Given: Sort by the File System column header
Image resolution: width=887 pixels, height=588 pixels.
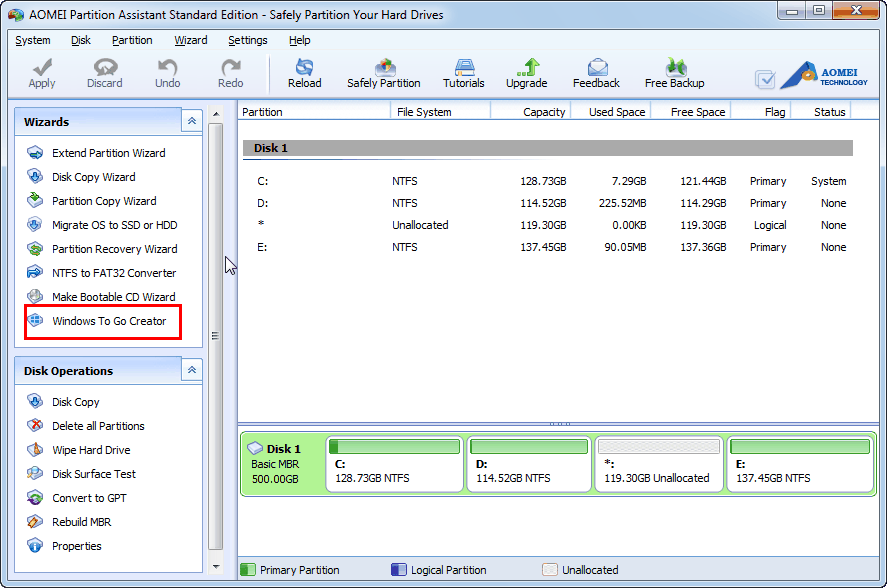Looking at the screenshot, I should 440,111.
